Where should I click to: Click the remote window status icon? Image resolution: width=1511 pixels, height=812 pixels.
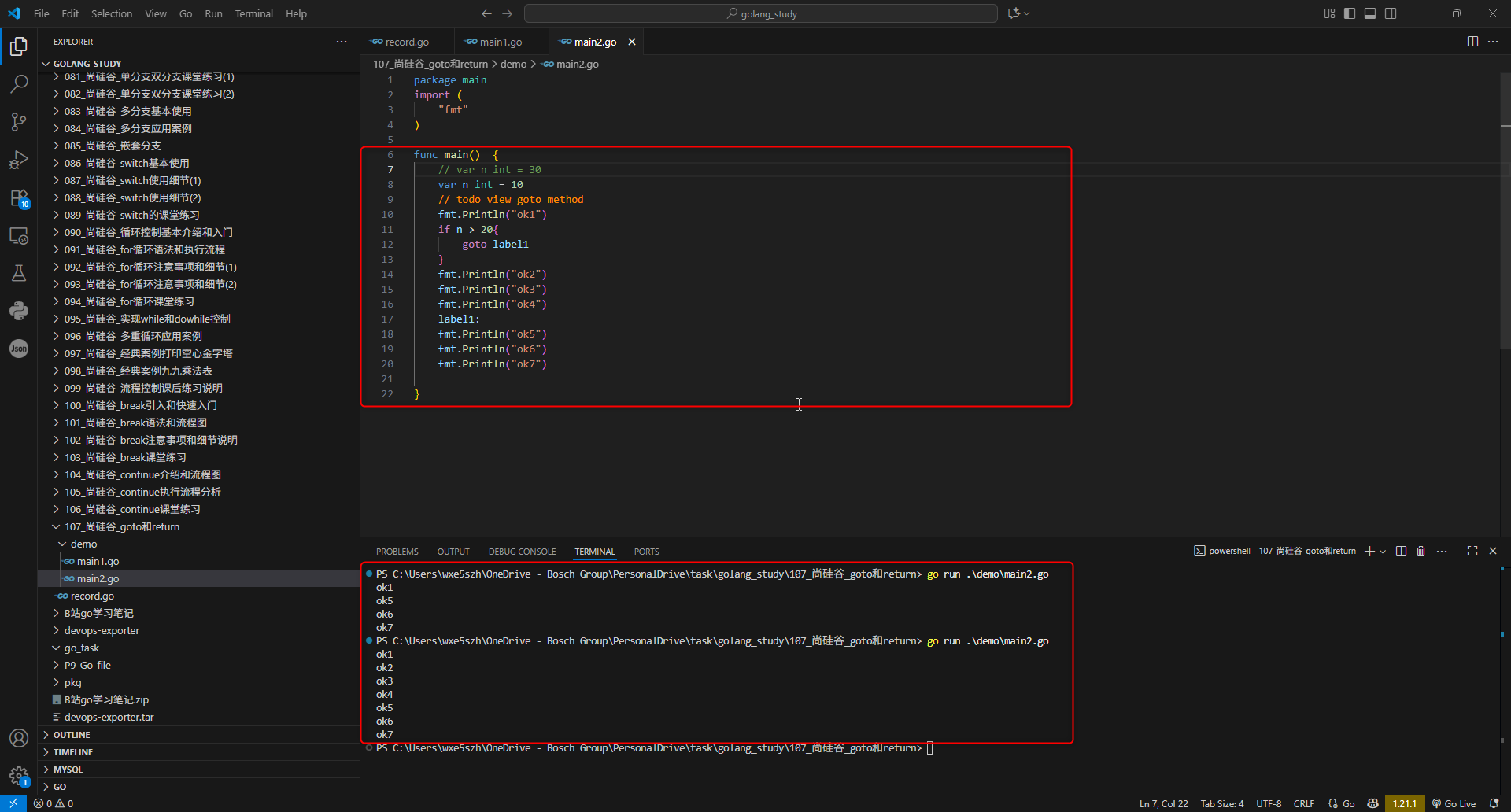(x=13, y=803)
